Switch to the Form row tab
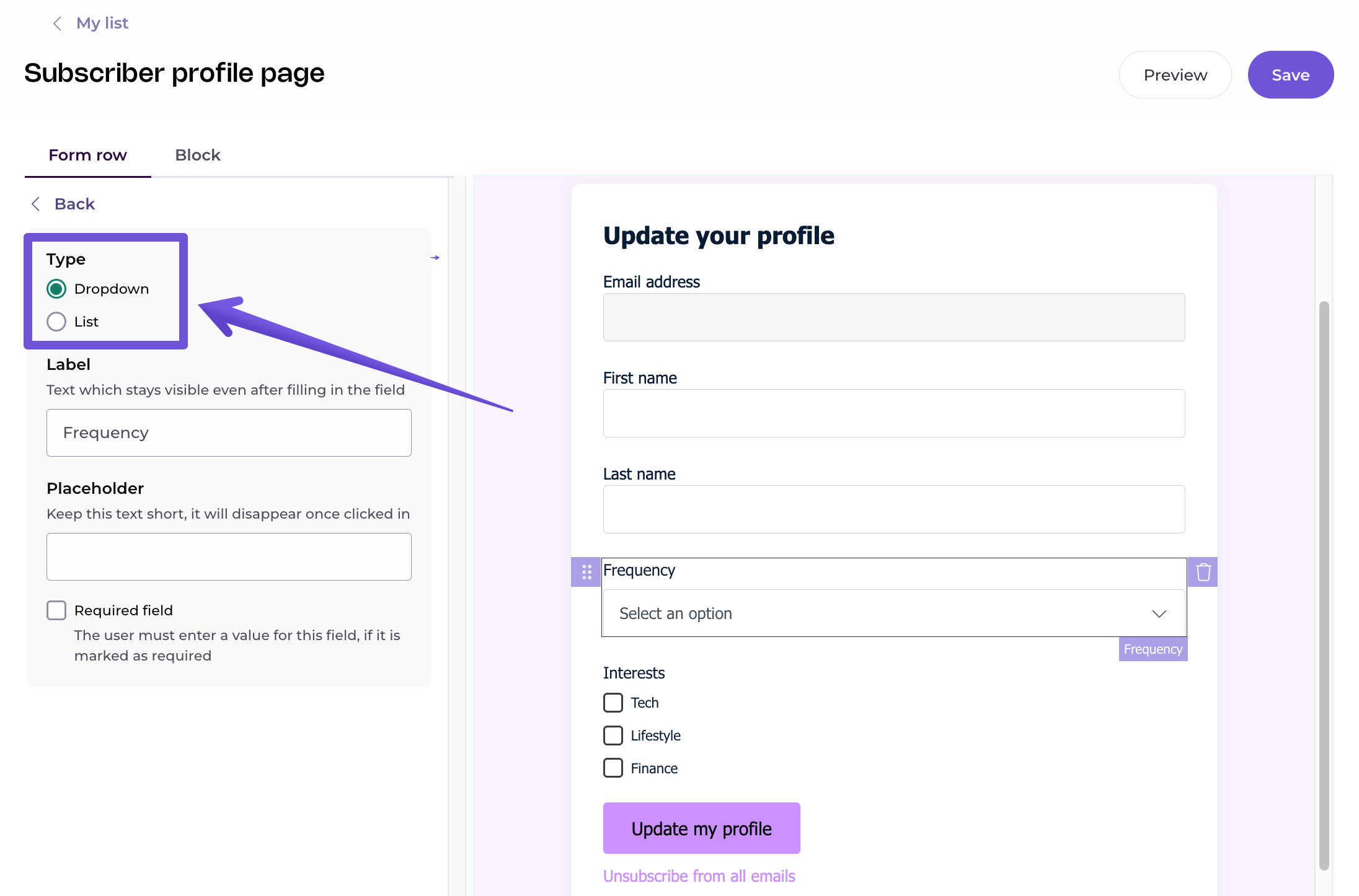The height and width of the screenshot is (896, 1359). 87,155
